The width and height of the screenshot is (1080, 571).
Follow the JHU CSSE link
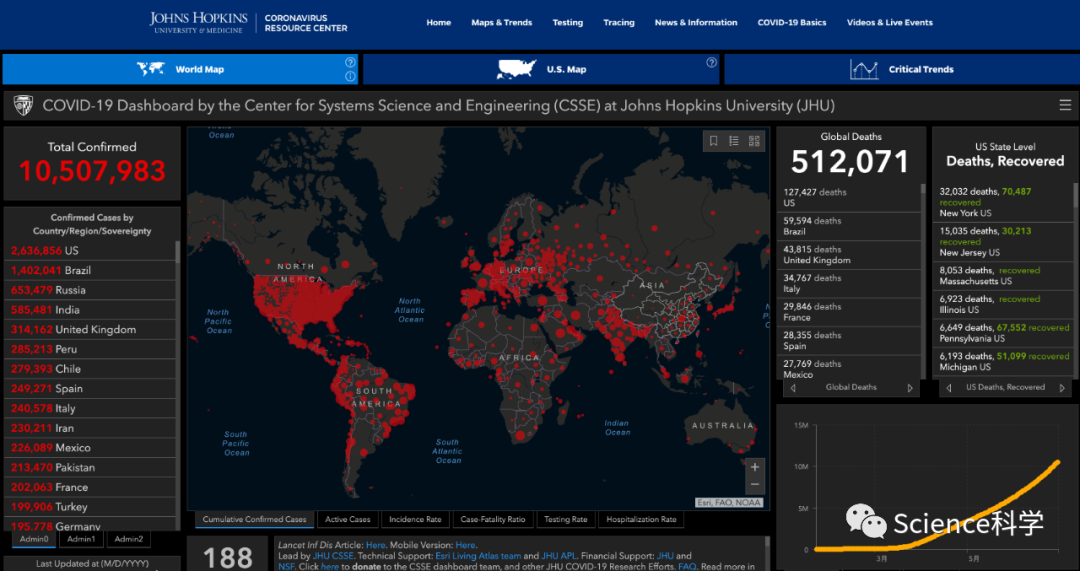[x=333, y=556]
